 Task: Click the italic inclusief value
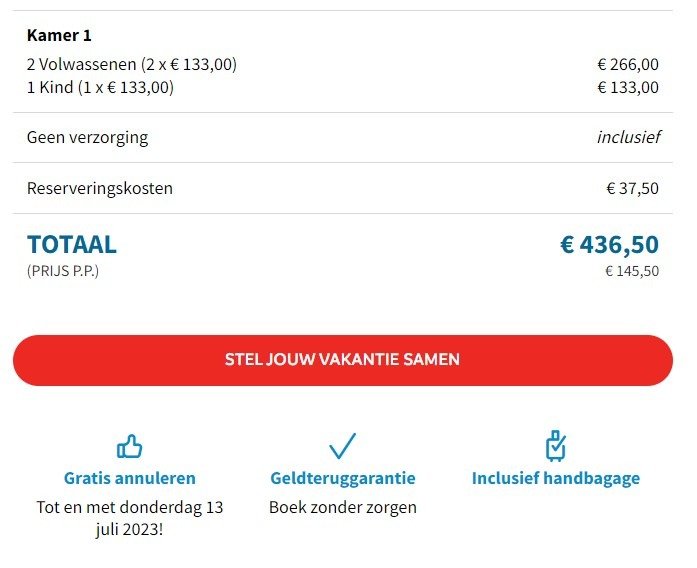628,137
